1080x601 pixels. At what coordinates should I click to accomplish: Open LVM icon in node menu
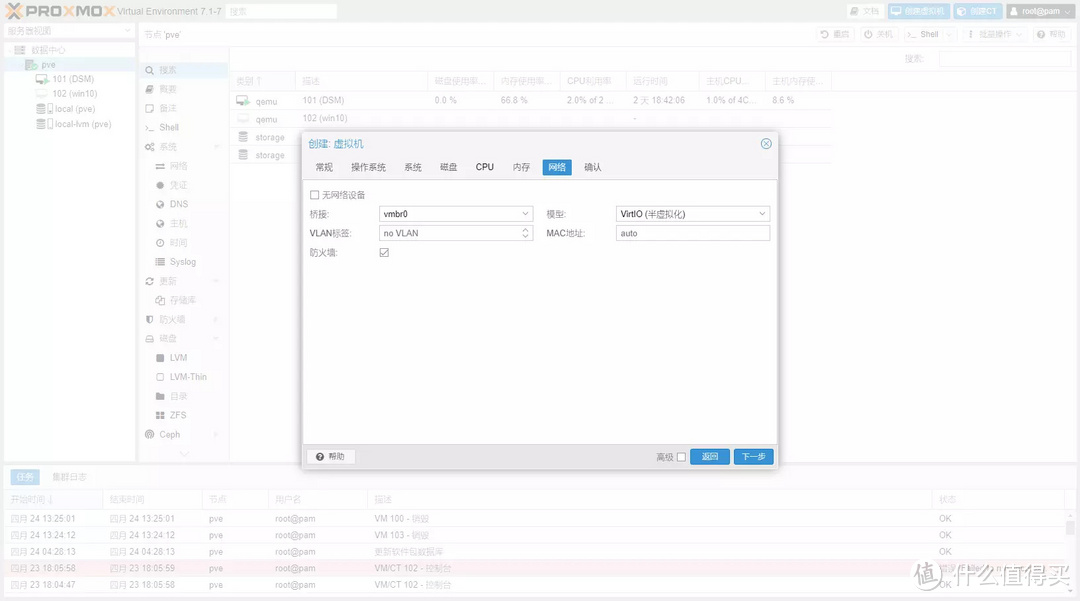pos(160,358)
